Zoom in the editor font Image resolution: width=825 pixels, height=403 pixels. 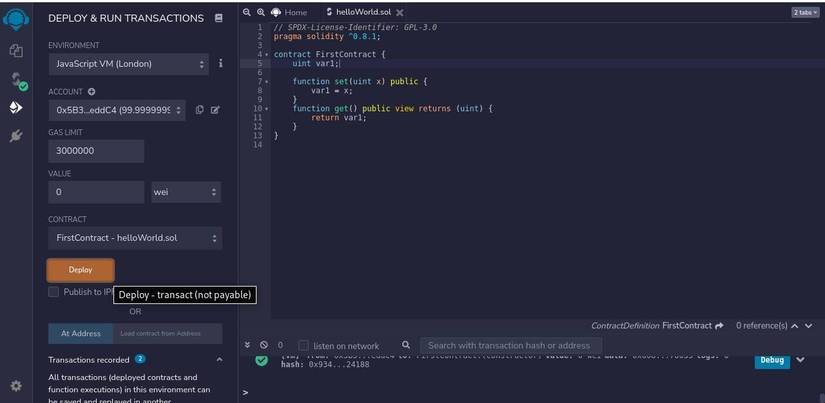[260, 12]
